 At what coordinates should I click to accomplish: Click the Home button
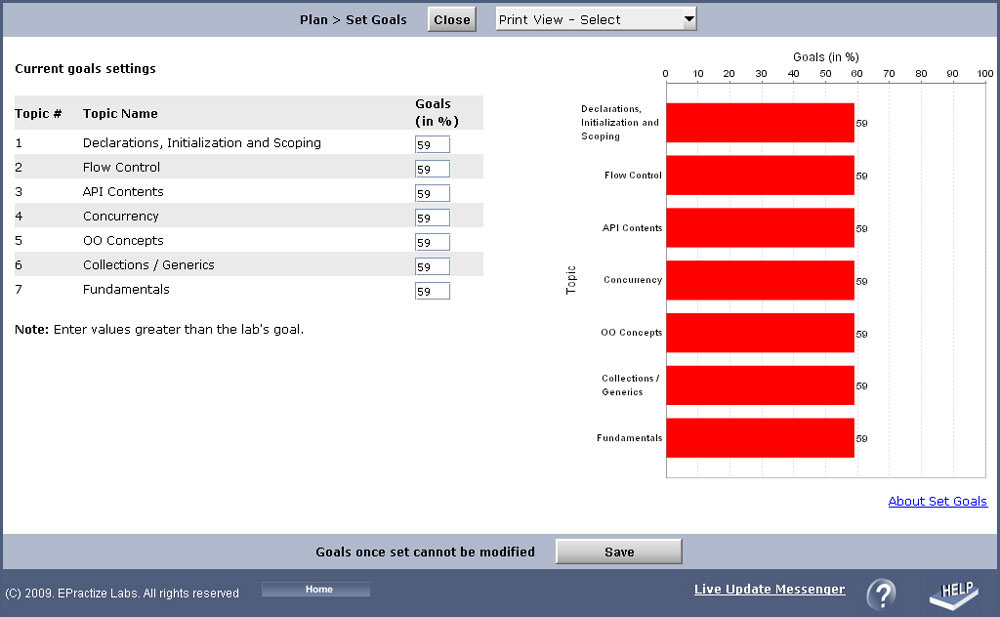316,589
